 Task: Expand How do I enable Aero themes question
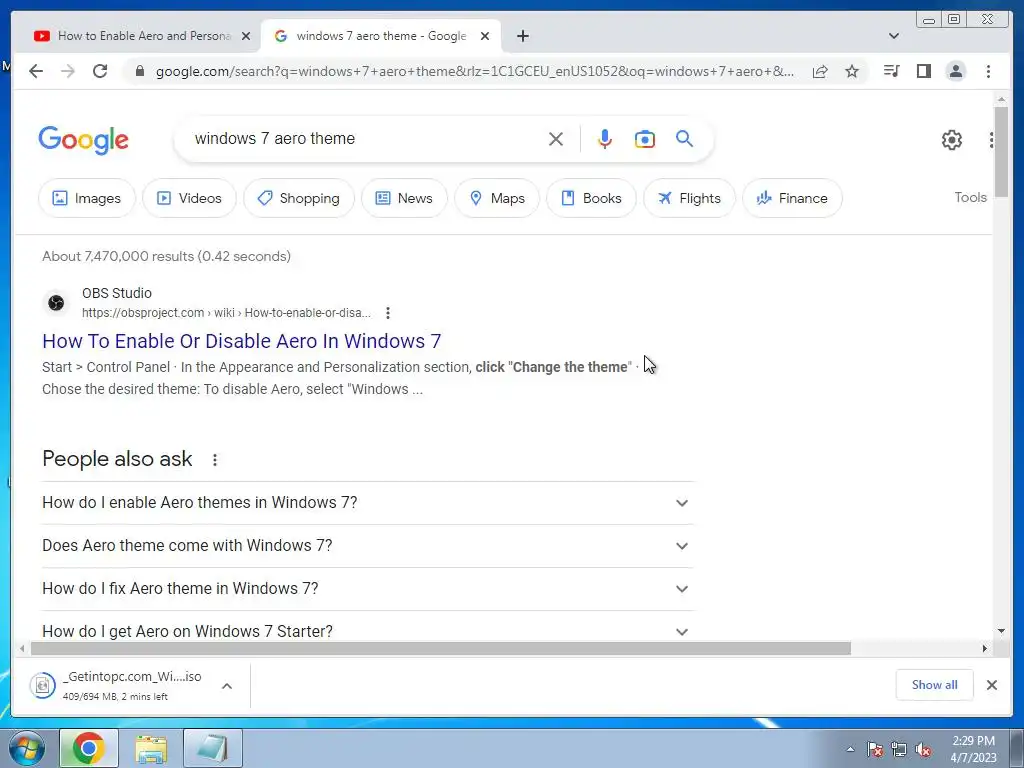(x=368, y=503)
